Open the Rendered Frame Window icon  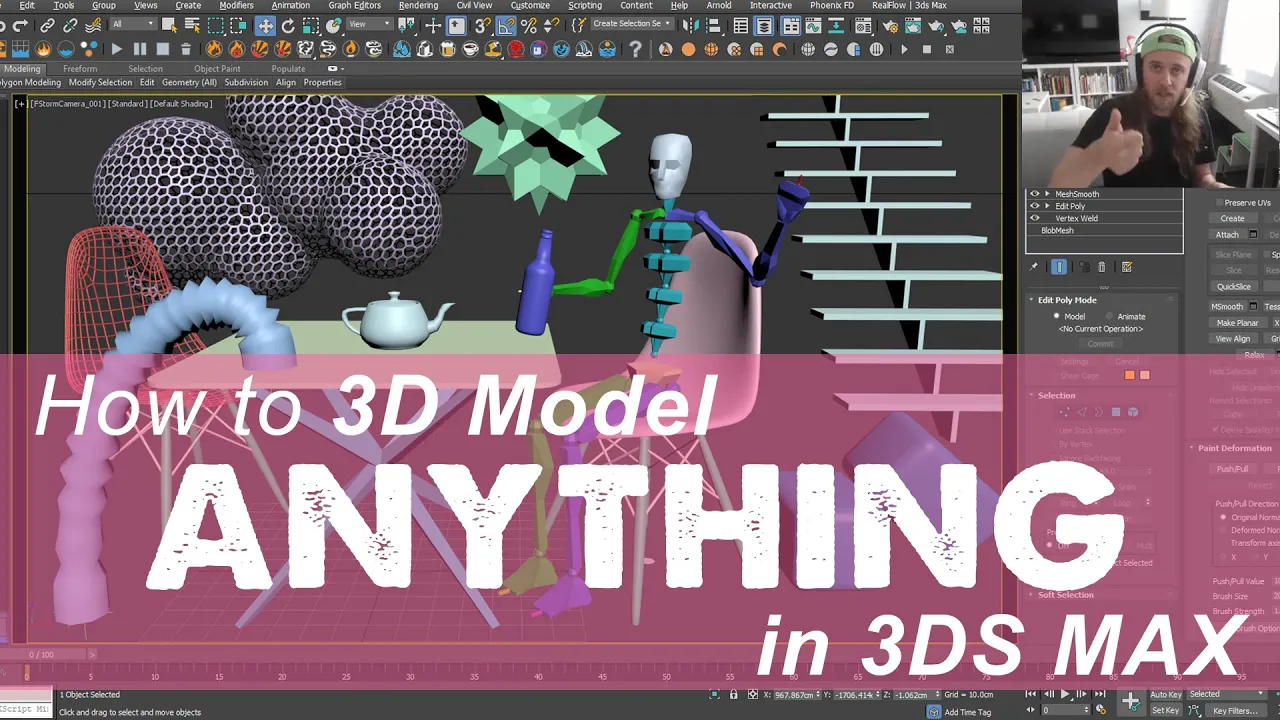pyautogui.click(x=913, y=25)
